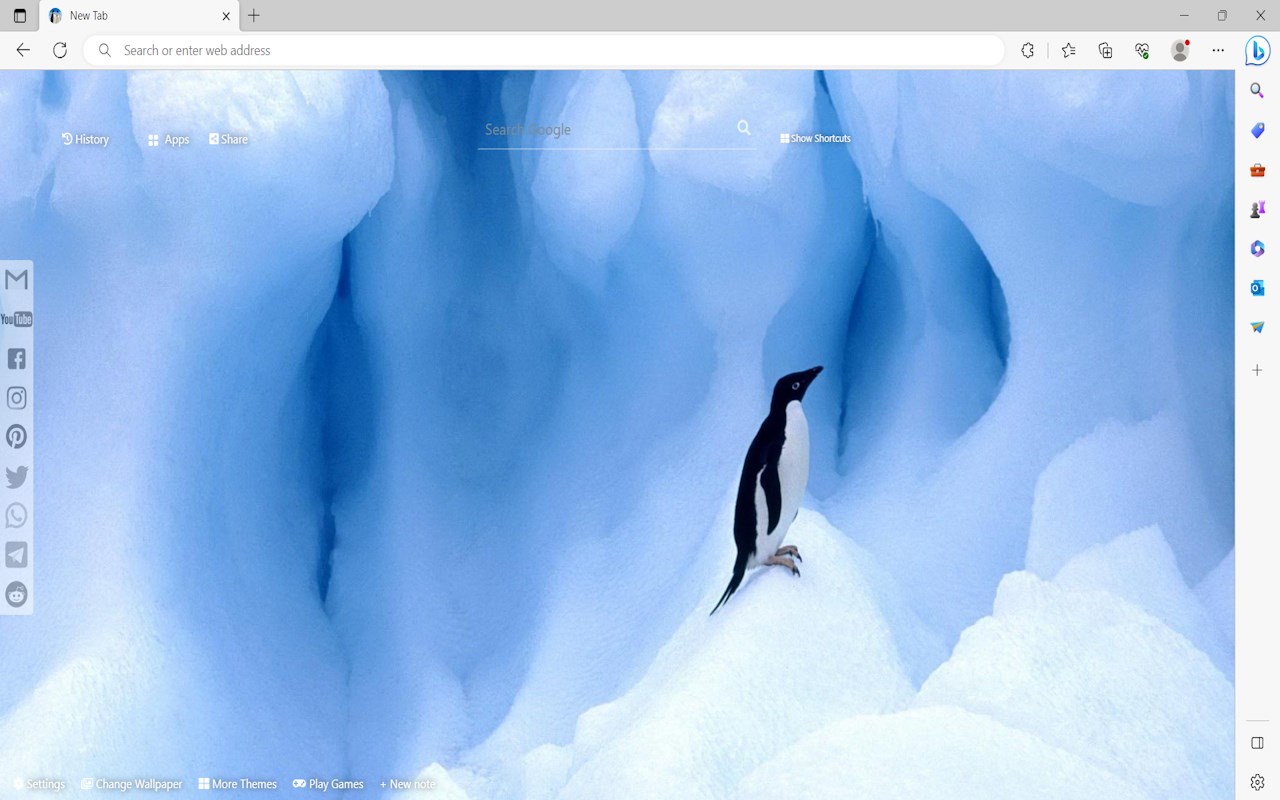Refresh the page
The width and height of the screenshot is (1280, 800).
point(60,50)
